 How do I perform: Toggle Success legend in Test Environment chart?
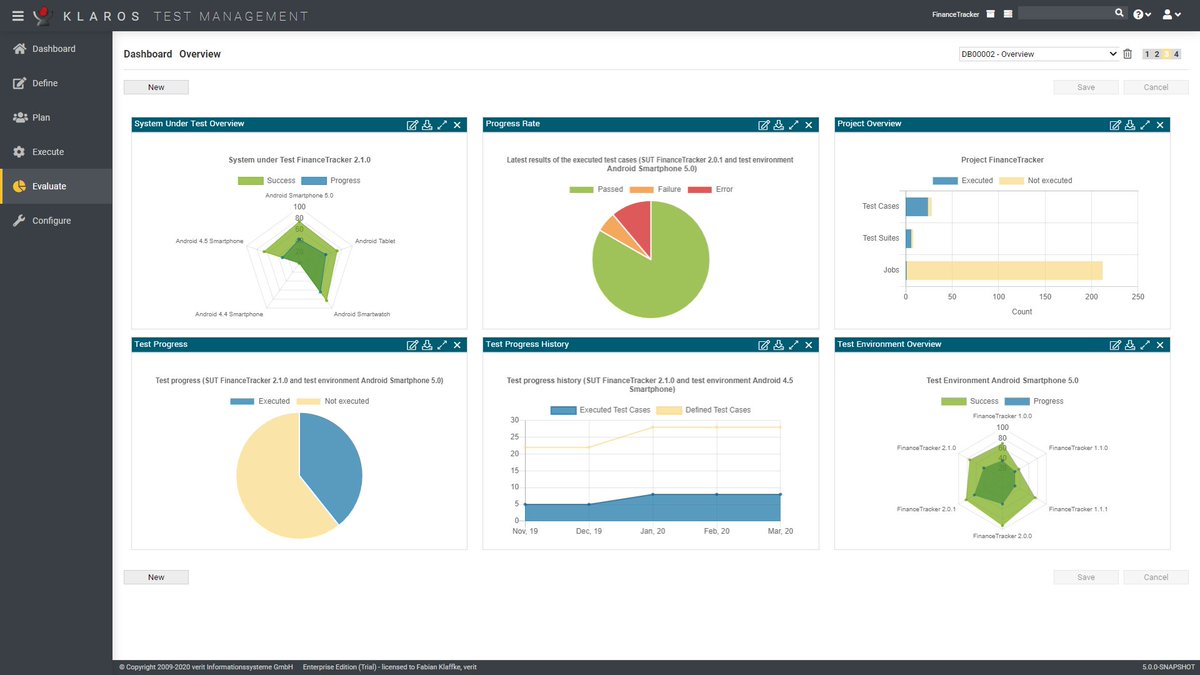pyautogui.click(x=970, y=401)
